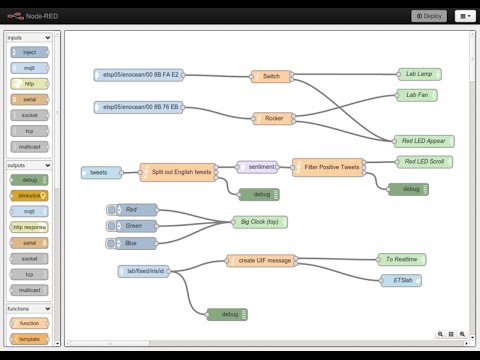Select the Switch function node

tap(271, 76)
